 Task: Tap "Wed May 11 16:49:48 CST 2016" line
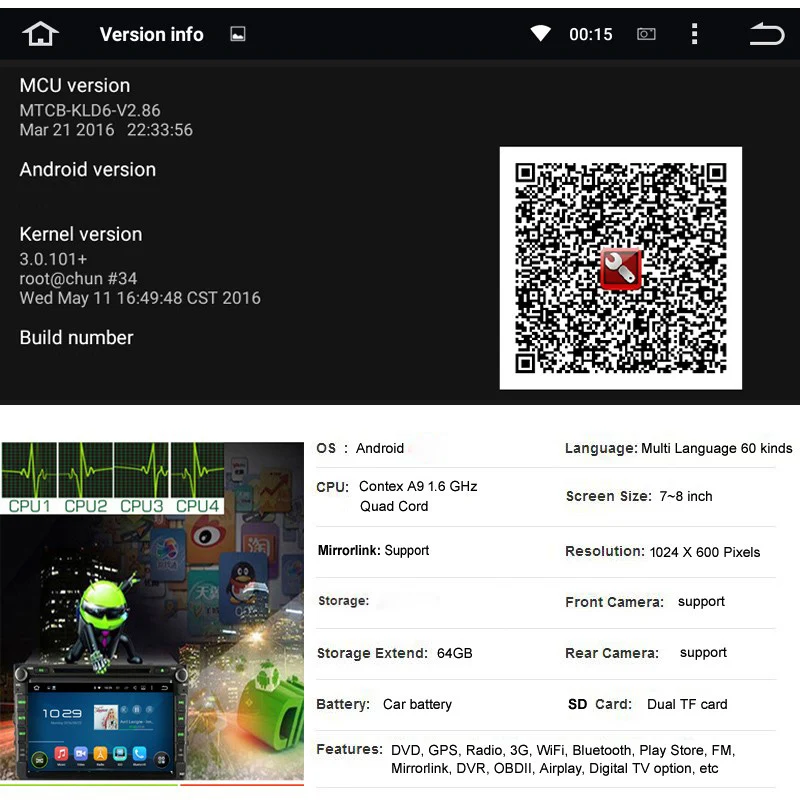[x=140, y=298]
